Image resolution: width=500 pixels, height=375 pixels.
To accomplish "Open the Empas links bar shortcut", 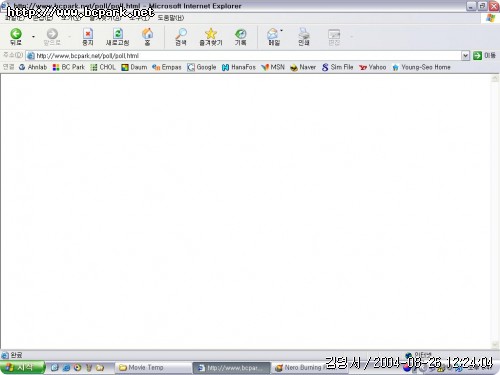I will point(167,67).
